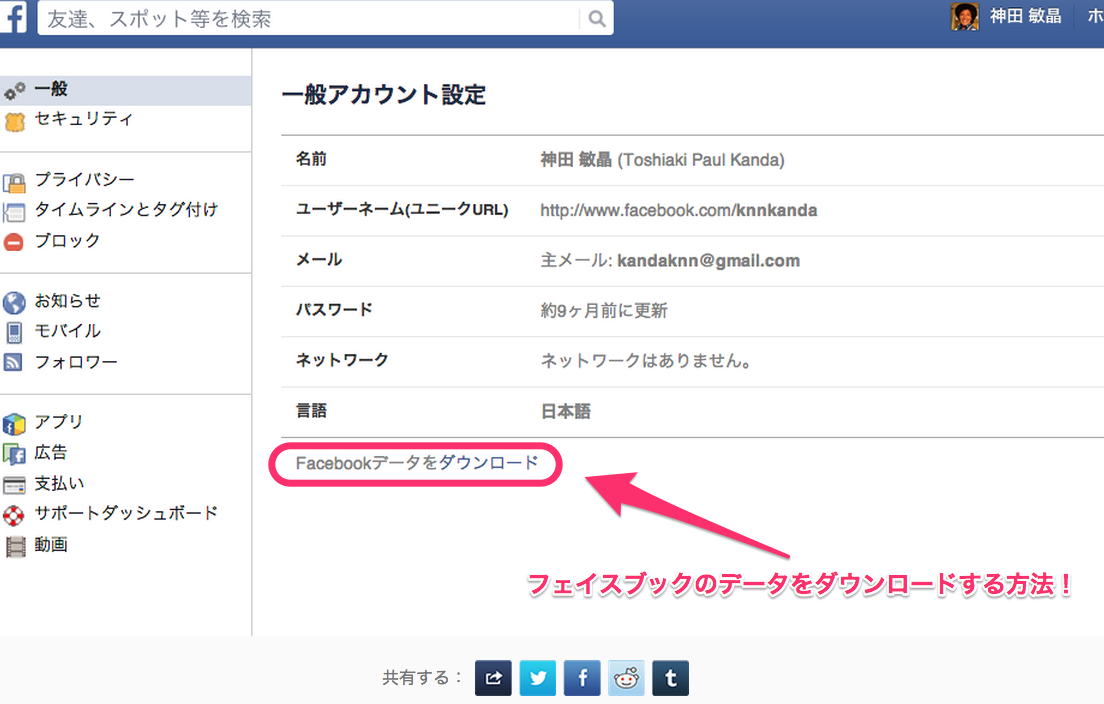Click the 言語 settings row label
The height and width of the screenshot is (704, 1104).
coord(311,410)
